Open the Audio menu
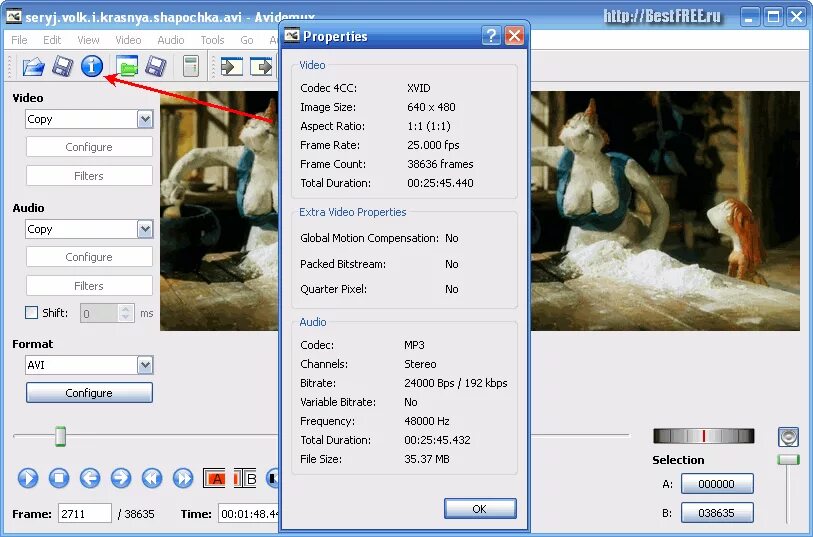This screenshot has height=537, width=813. coord(171,40)
